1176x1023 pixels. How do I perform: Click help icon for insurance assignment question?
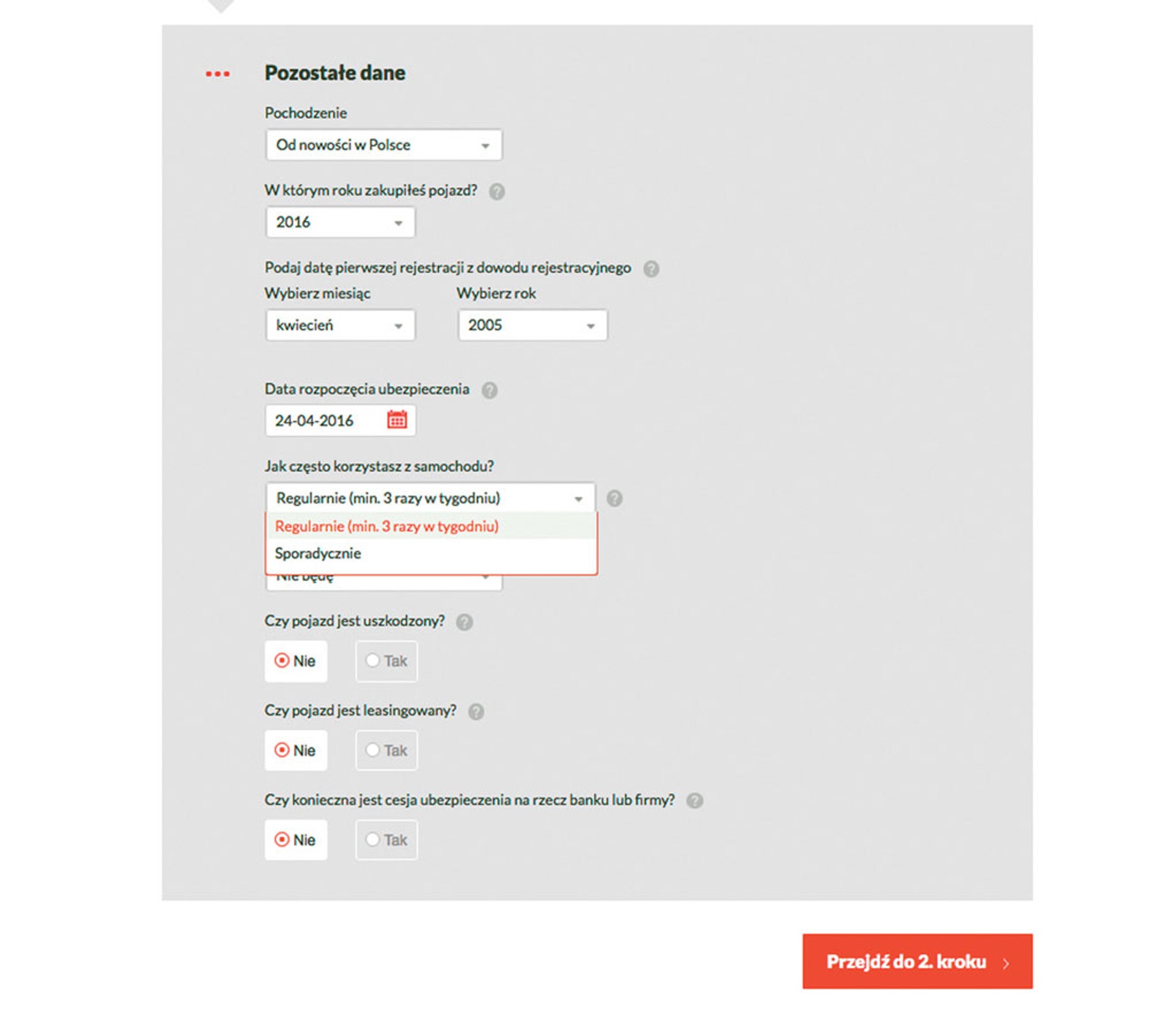[695, 801]
